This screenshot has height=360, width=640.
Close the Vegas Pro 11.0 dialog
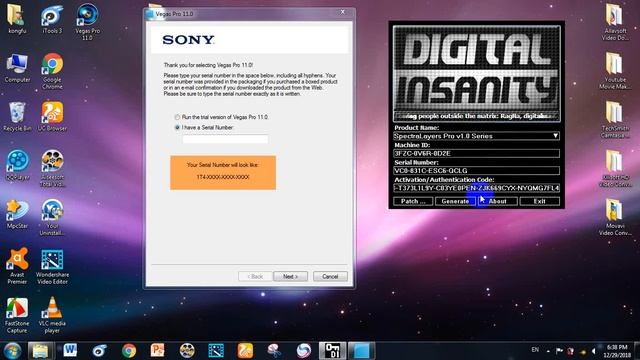(x=342, y=12)
